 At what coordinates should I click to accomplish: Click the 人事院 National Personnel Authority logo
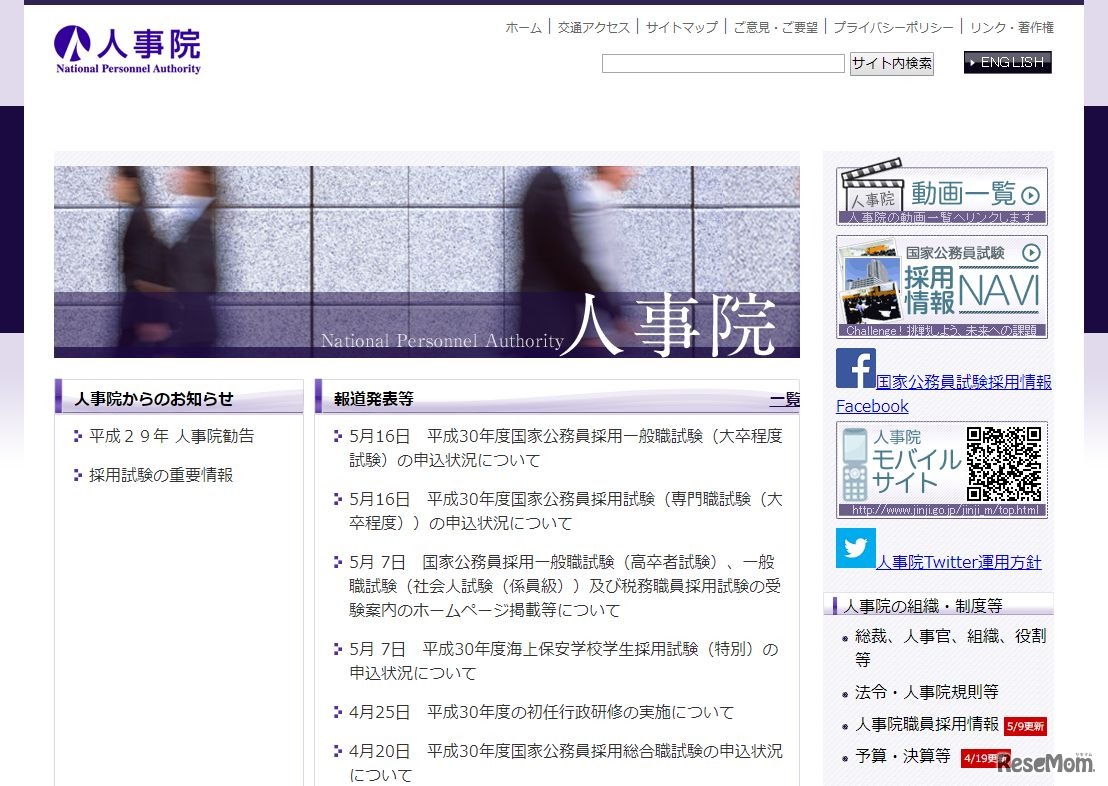pyautogui.click(x=128, y=49)
